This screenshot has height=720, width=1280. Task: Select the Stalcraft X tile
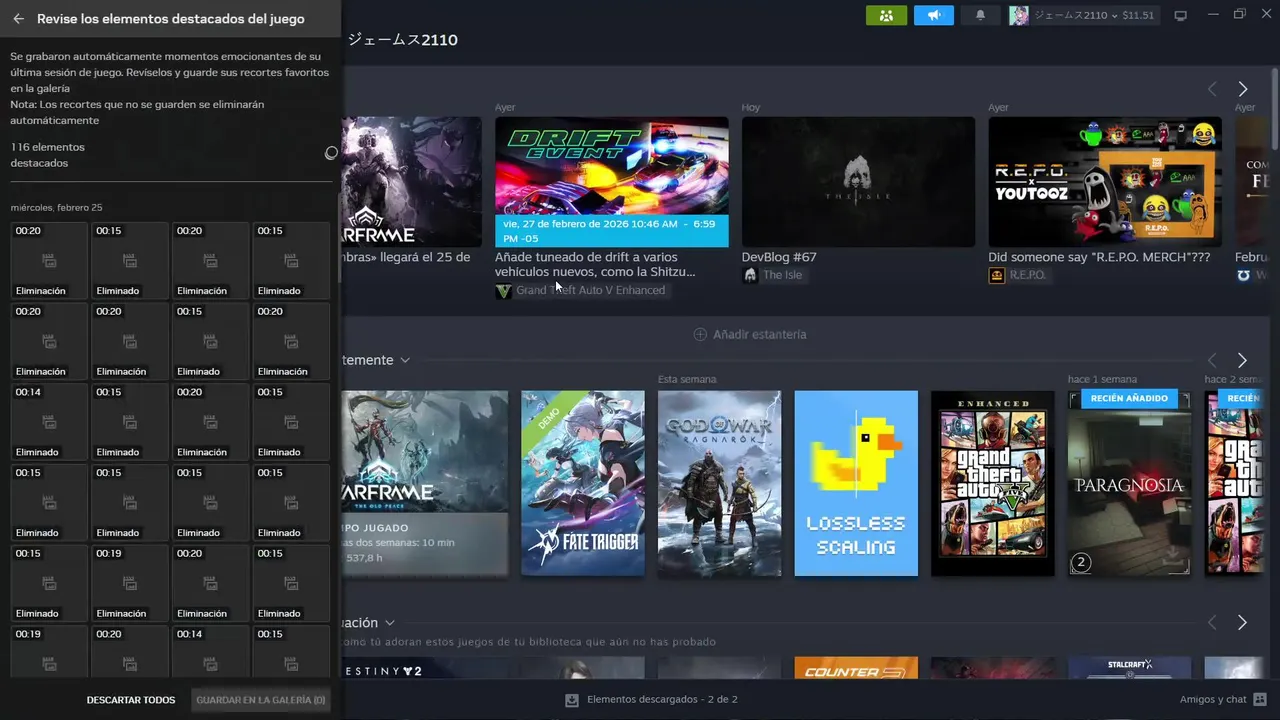pos(1129,668)
